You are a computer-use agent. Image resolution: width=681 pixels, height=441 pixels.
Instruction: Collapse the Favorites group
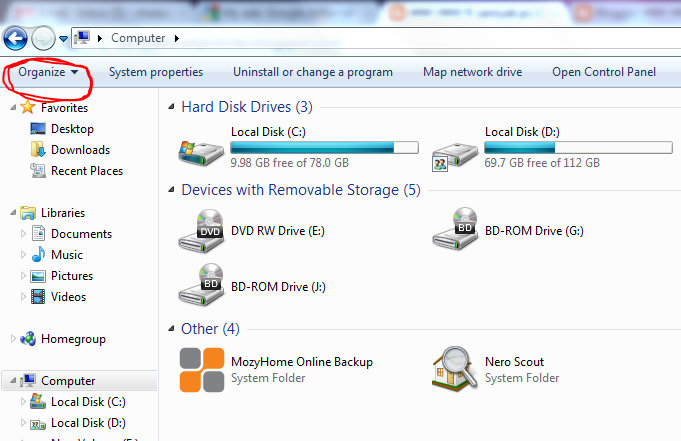pyautogui.click(x=13, y=107)
